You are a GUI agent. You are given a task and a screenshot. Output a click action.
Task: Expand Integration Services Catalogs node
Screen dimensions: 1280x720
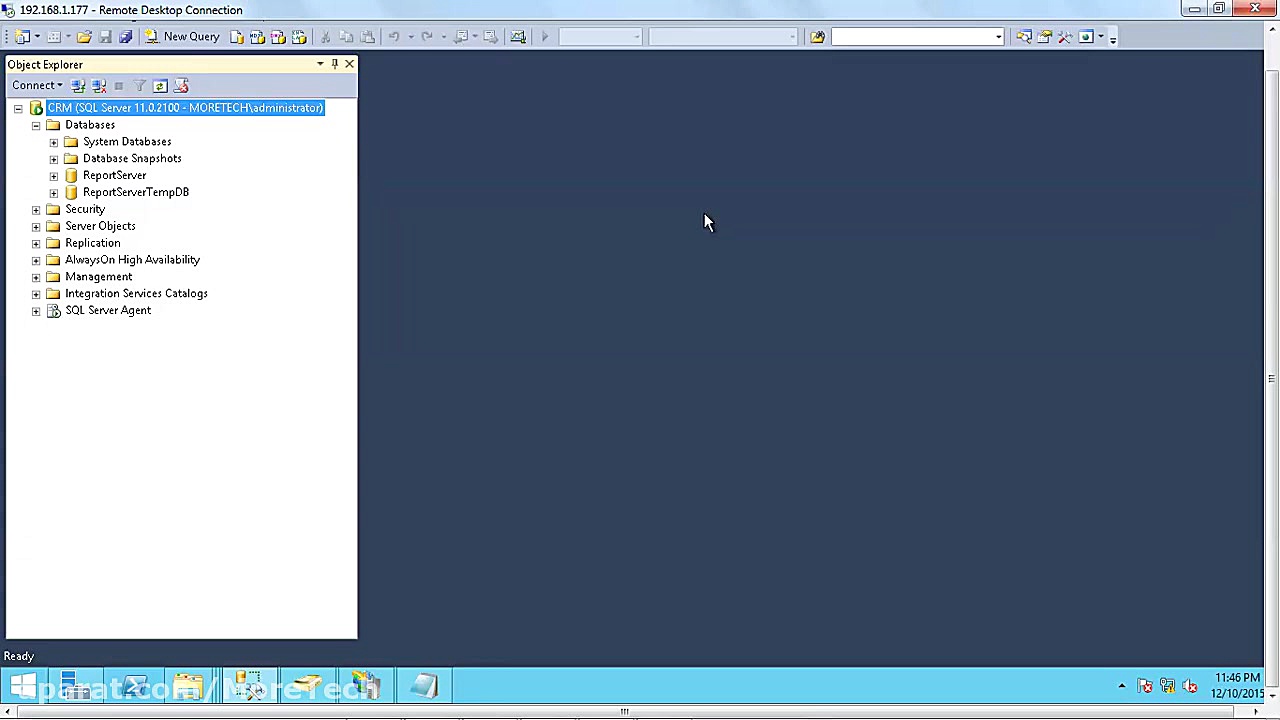coord(36,294)
